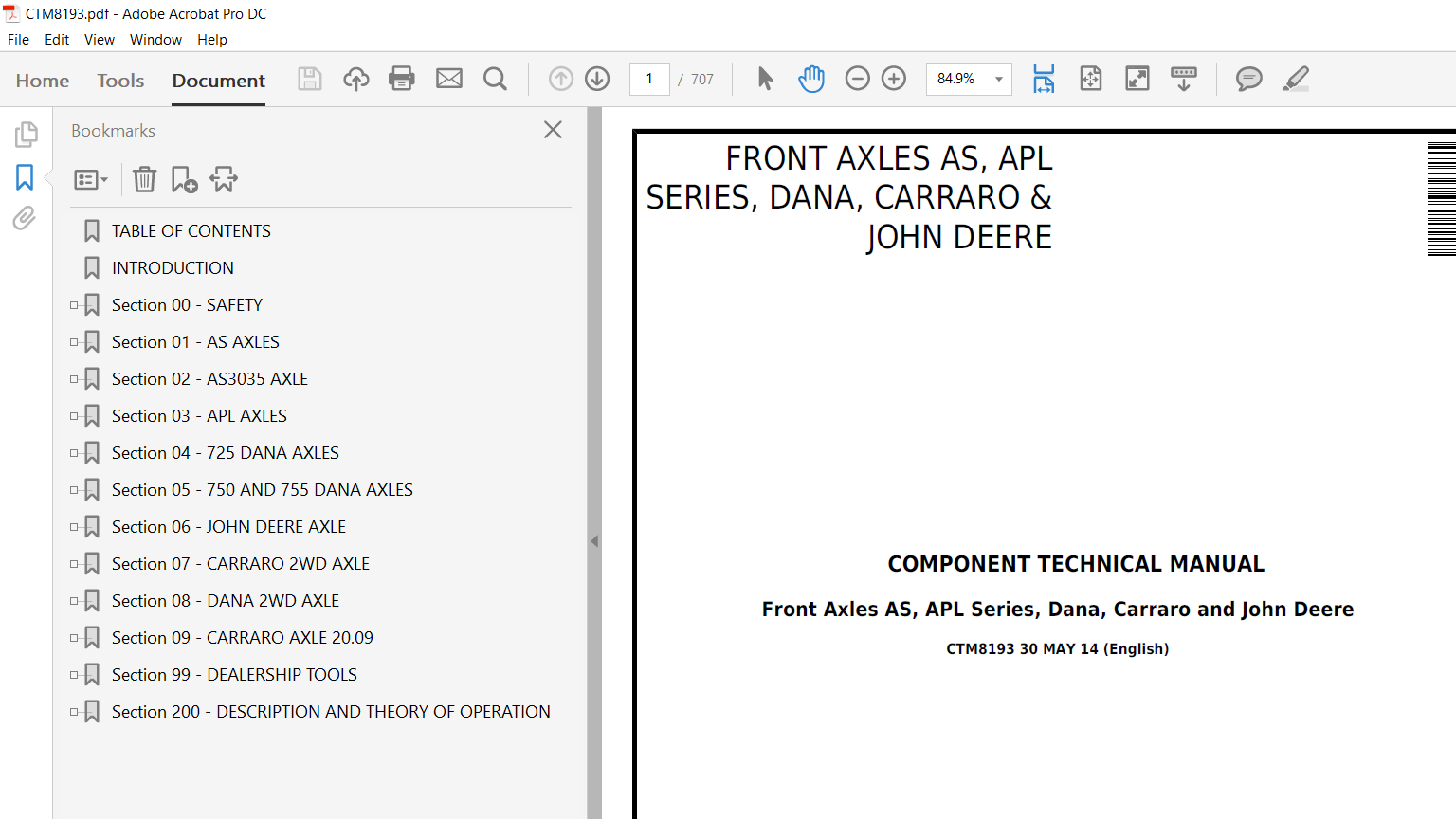Open the Help menu
The image size is (1456, 819).
coord(212,40)
